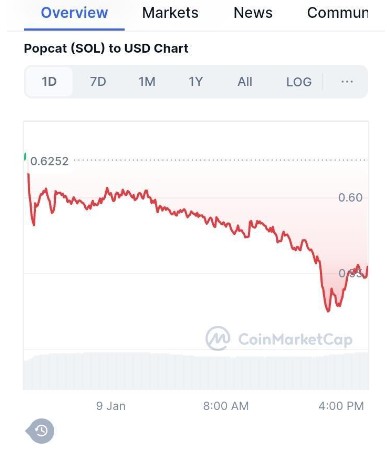The image size is (390, 452).
Task: Switch chart to 7D range
Action: click(98, 82)
